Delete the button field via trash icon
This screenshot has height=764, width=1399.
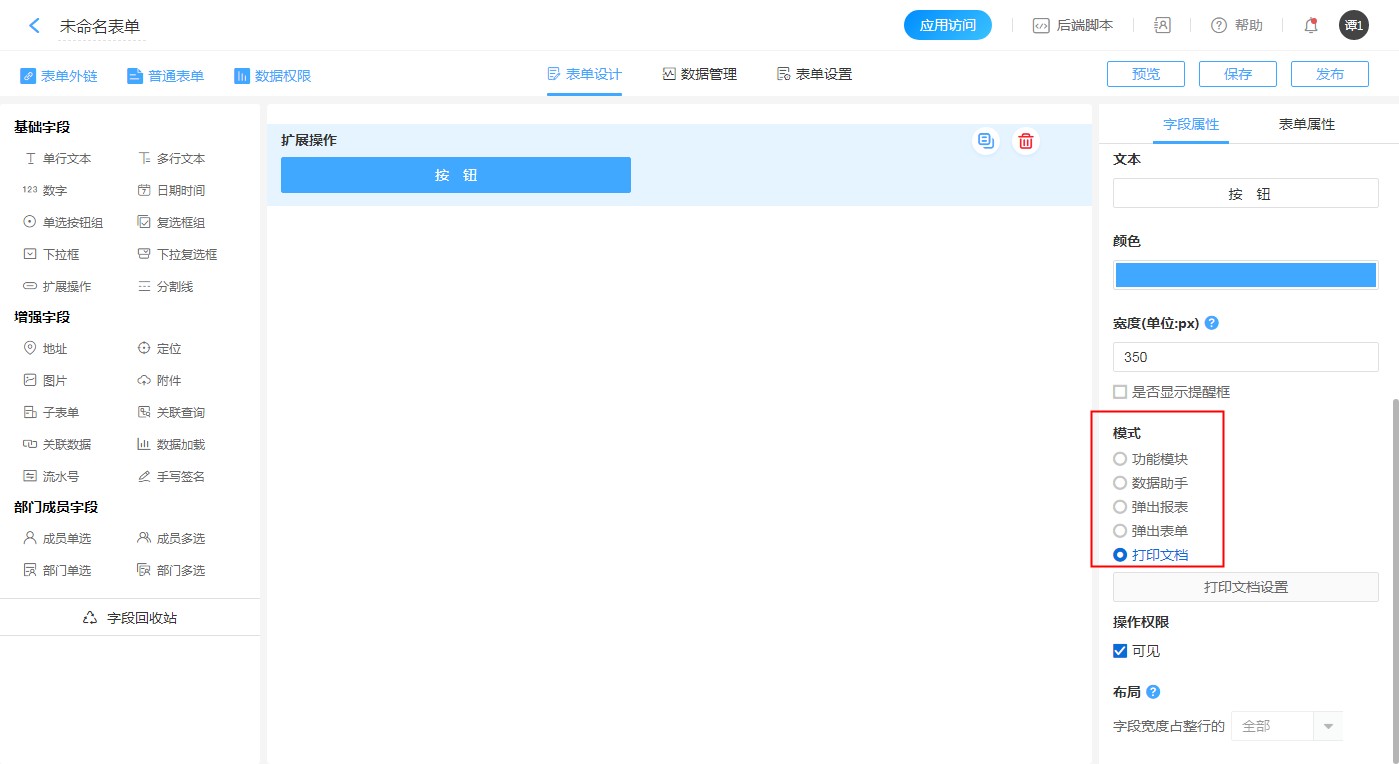pyautogui.click(x=1024, y=141)
